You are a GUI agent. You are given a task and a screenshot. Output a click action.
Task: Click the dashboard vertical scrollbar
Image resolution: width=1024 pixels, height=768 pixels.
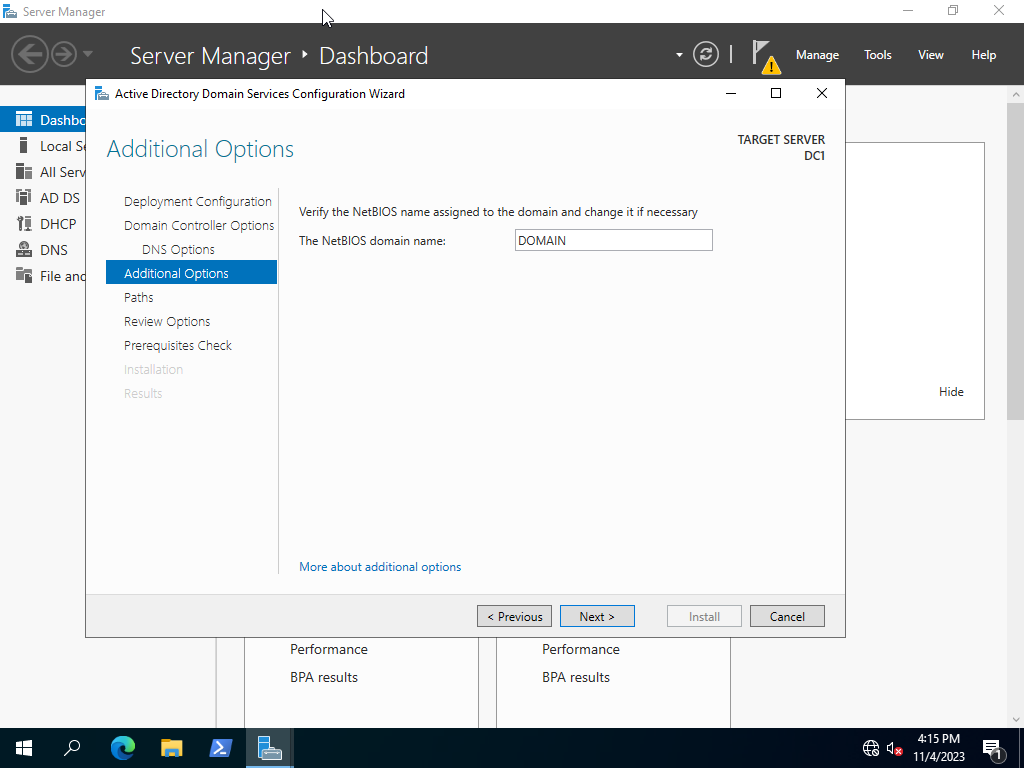[x=1016, y=261]
